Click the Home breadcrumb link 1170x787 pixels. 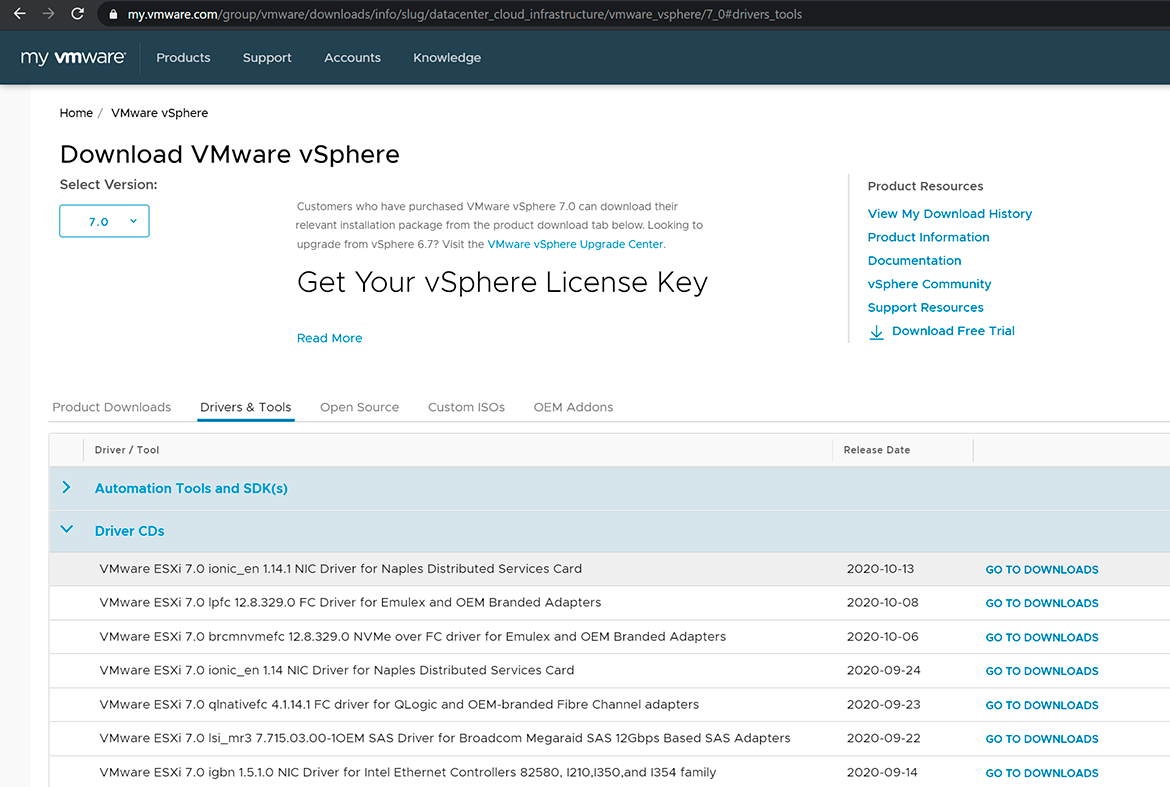pos(76,113)
